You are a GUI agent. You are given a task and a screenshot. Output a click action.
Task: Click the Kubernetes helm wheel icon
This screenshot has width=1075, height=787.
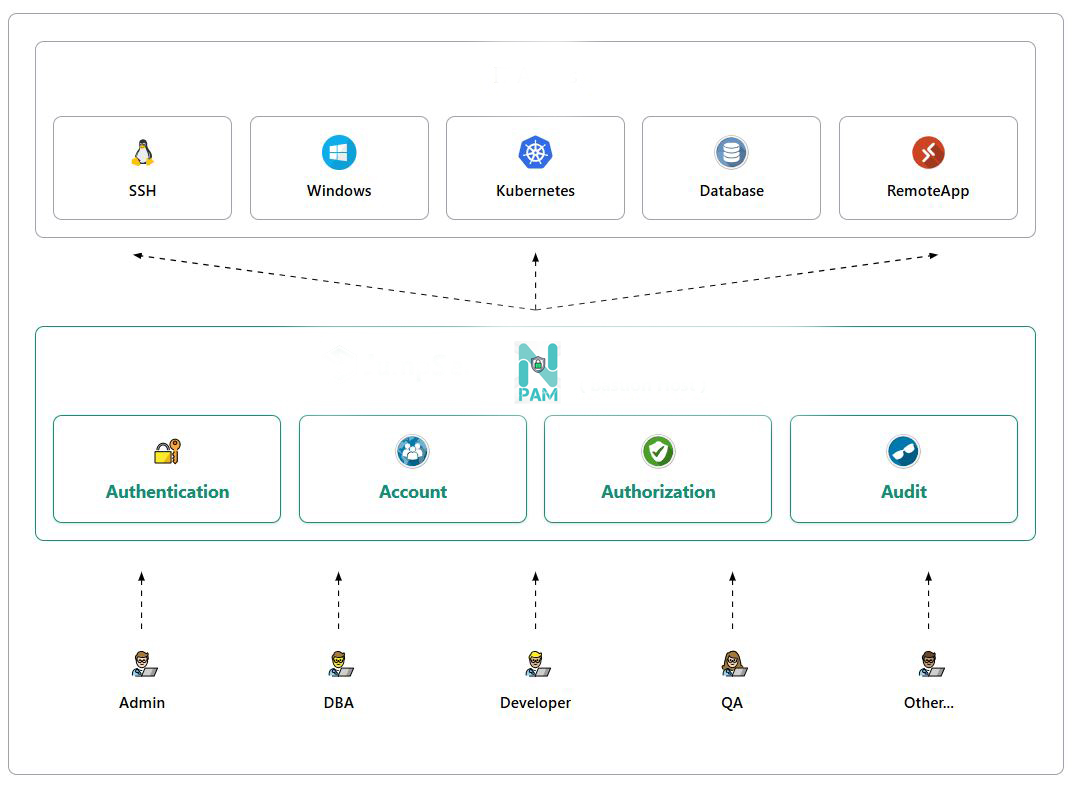click(535, 153)
